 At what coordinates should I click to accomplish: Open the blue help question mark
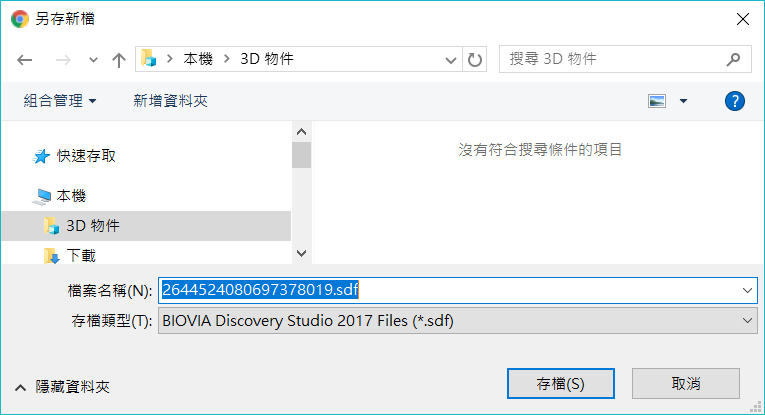pyautogui.click(x=734, y=101)
